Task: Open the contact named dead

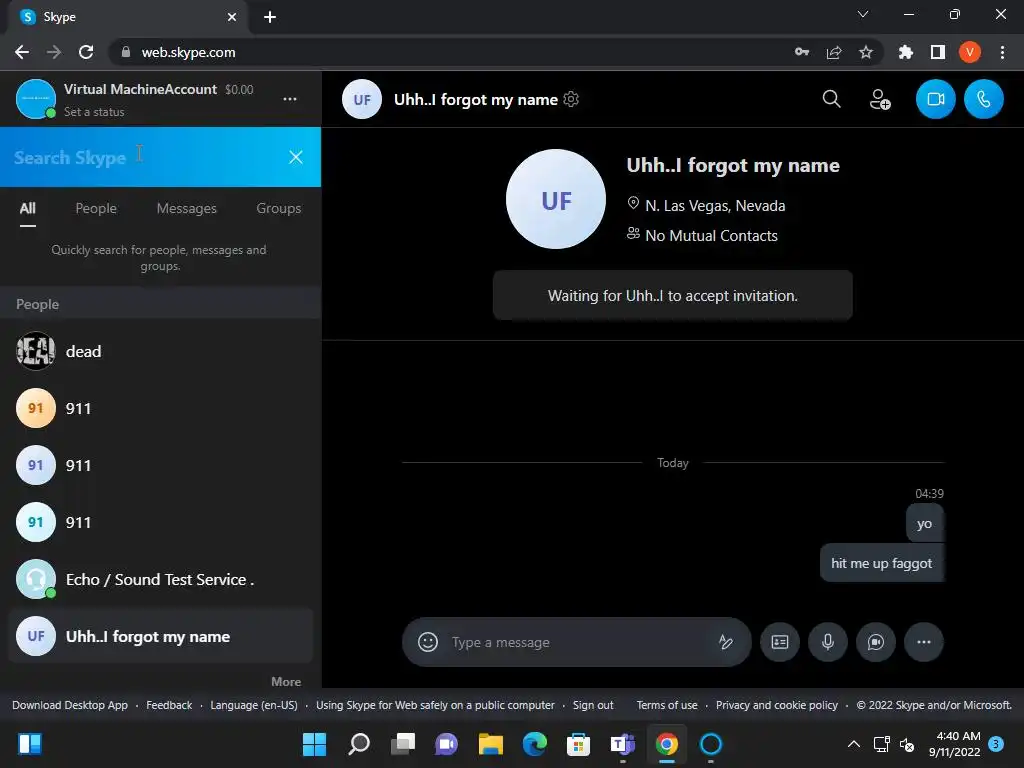Action: point(161,351)
